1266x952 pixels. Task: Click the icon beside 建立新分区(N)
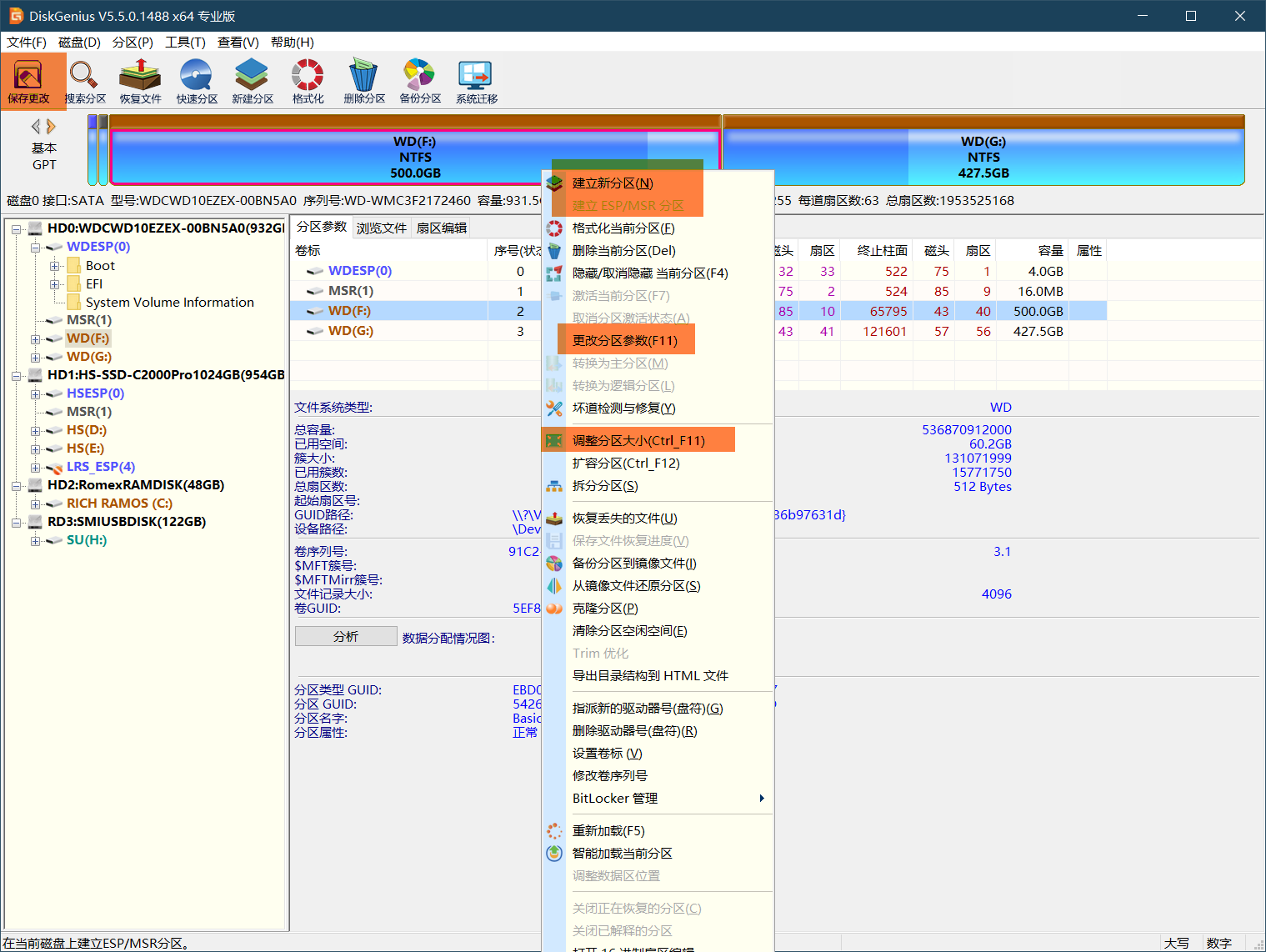554,183
